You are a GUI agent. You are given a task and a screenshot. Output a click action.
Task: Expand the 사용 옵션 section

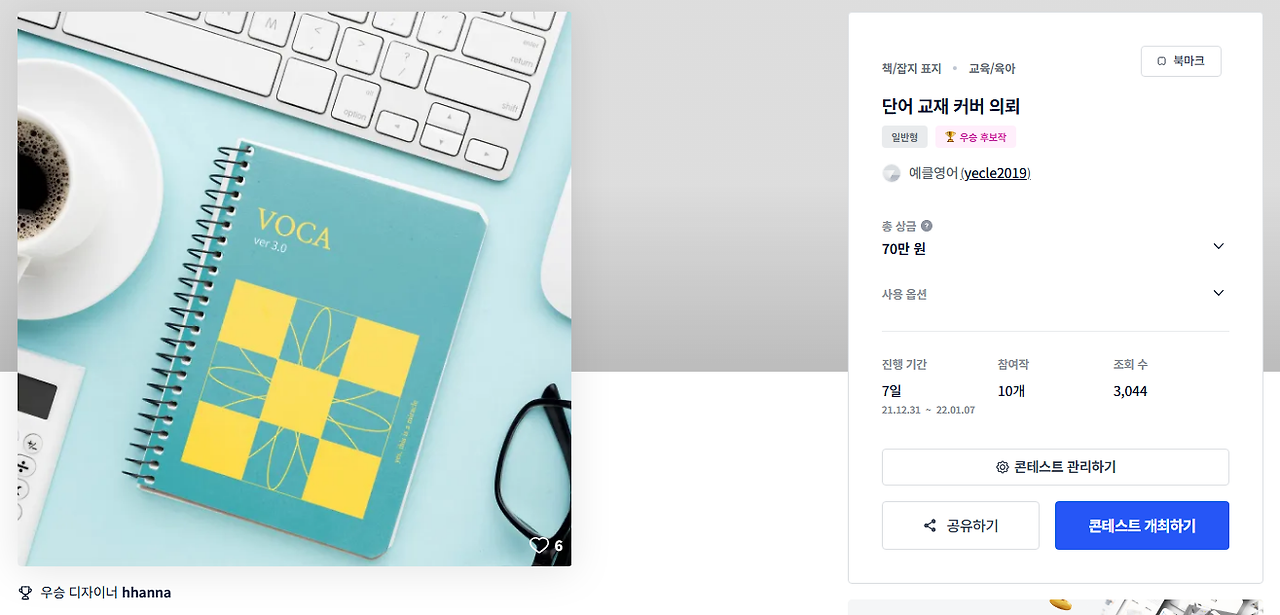pos(1055,294)
